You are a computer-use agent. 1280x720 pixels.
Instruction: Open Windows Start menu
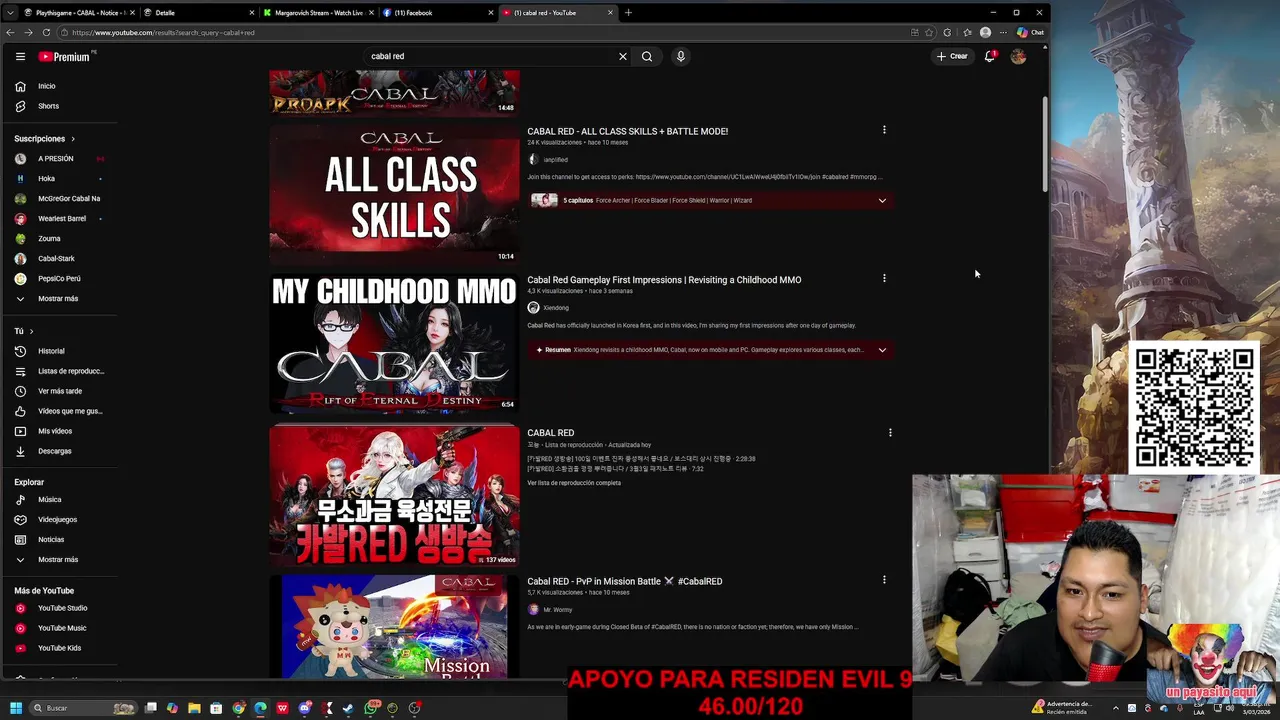click(15, 708)
